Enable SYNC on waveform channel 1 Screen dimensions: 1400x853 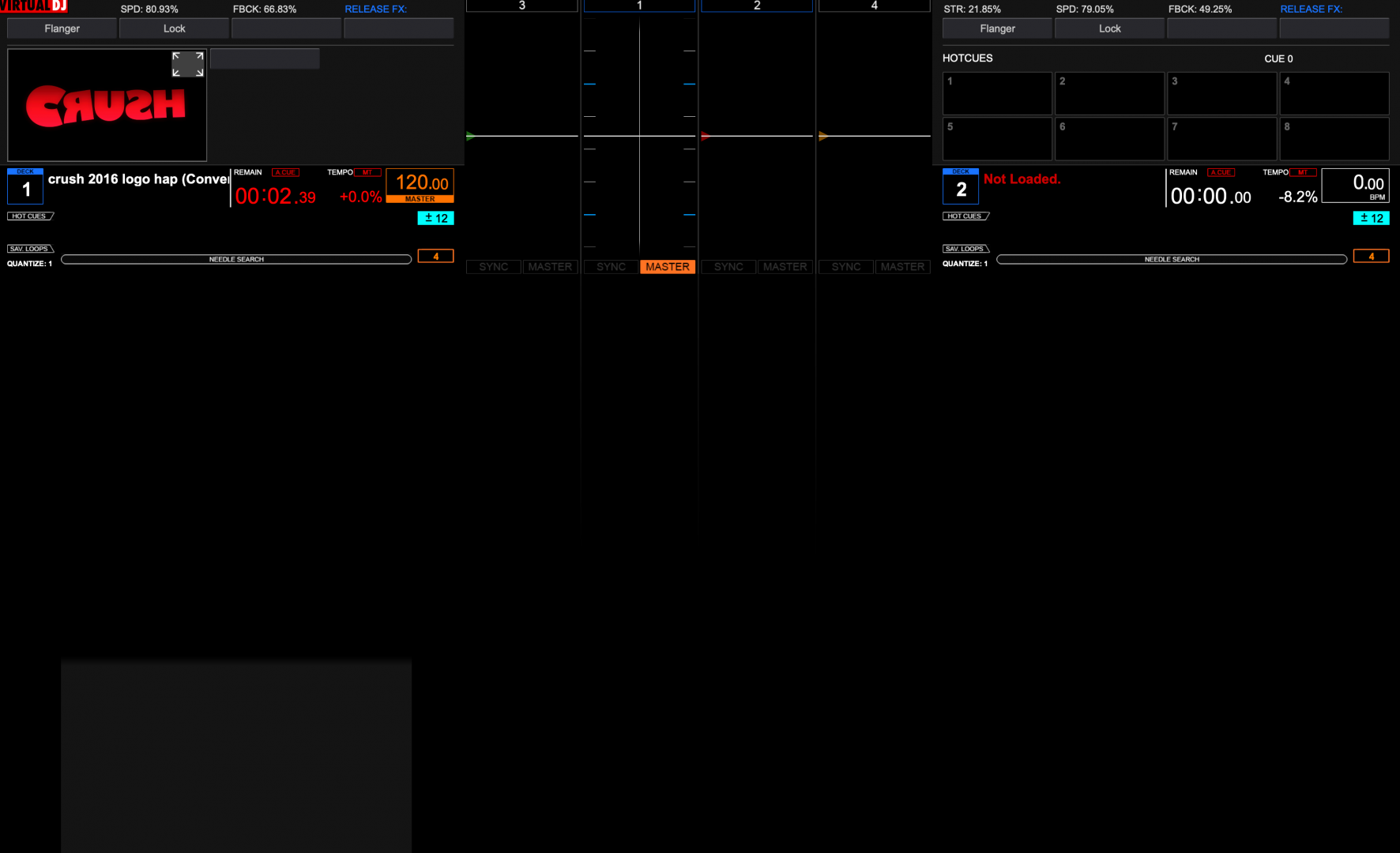pos(610,266)
